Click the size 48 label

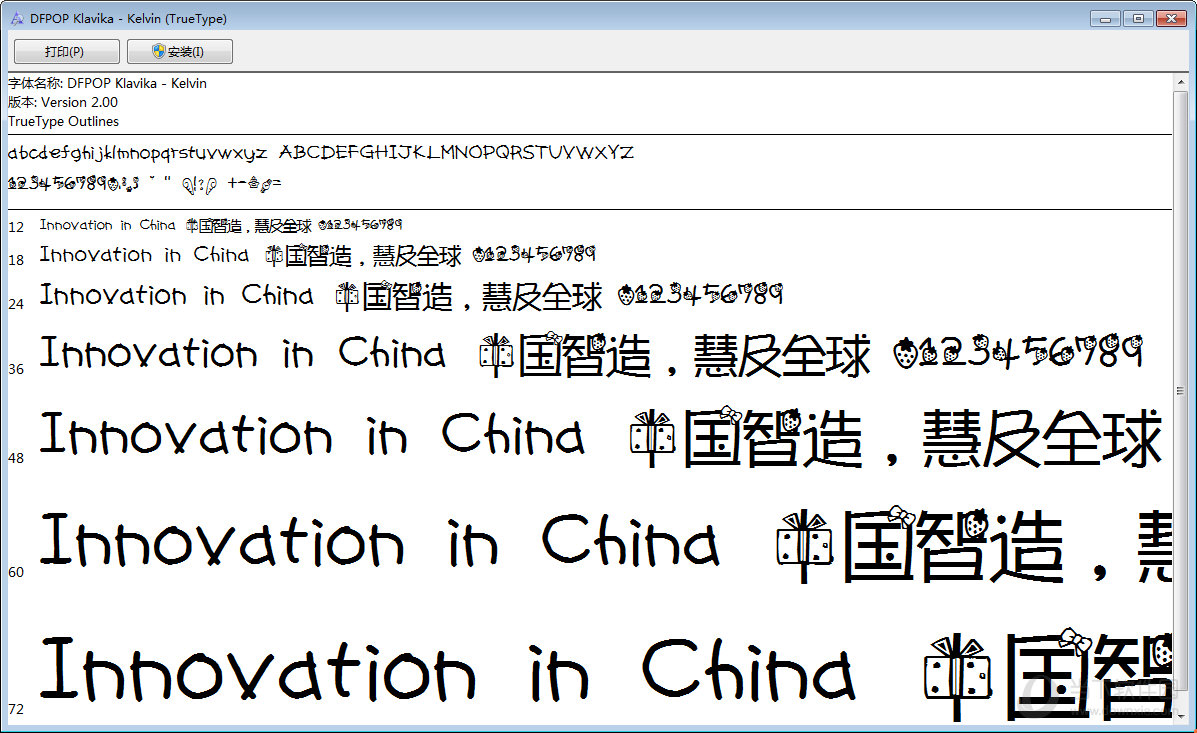(16, 458)
